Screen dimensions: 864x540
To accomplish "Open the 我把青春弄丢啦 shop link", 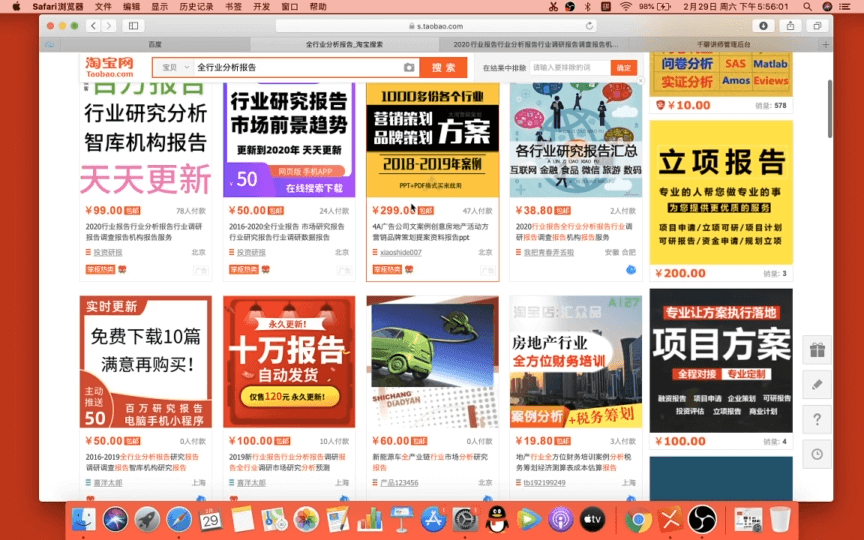I will pyautogui.click(x=548, y=252).
